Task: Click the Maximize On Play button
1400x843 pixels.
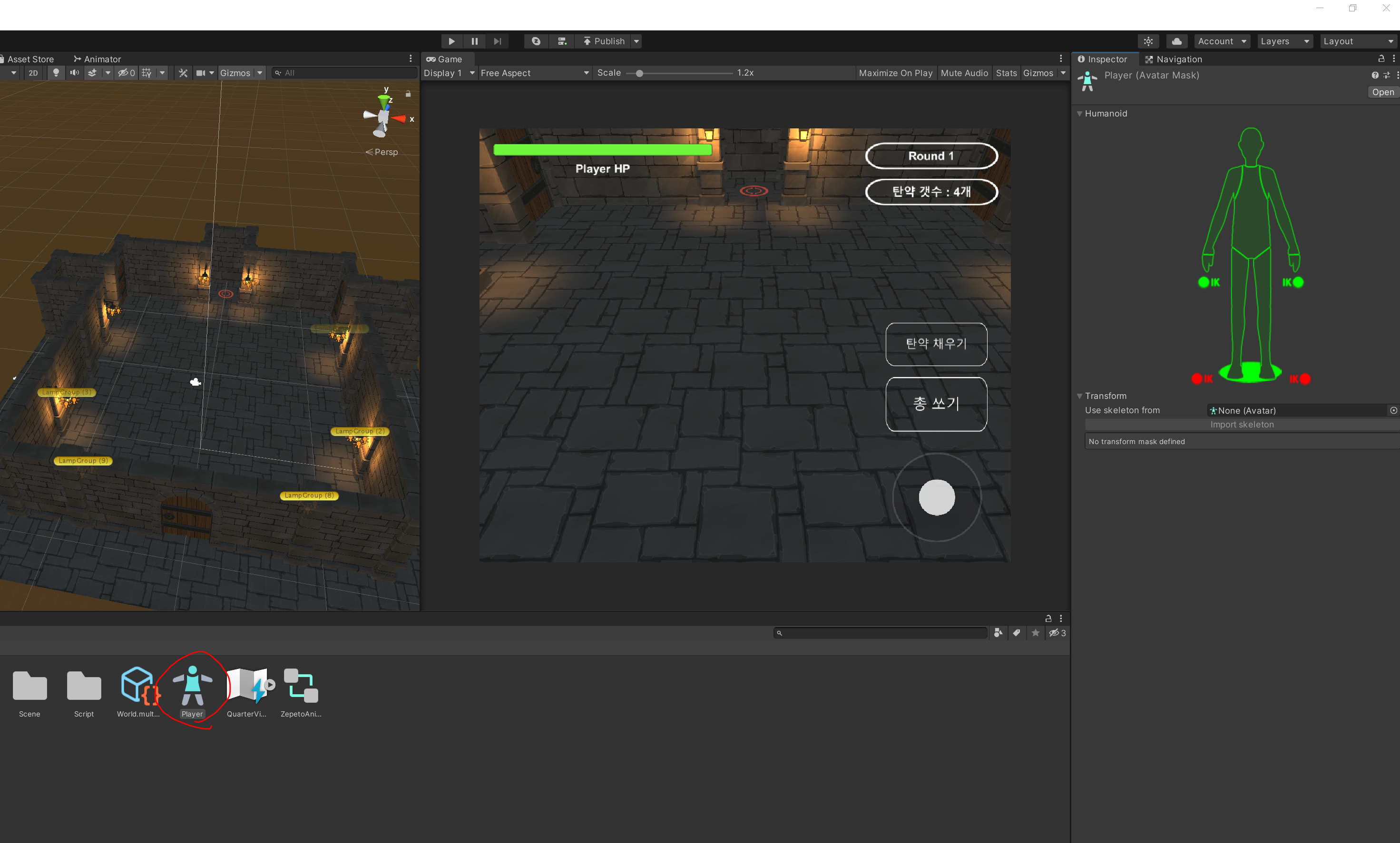Action: pos(895,73)
